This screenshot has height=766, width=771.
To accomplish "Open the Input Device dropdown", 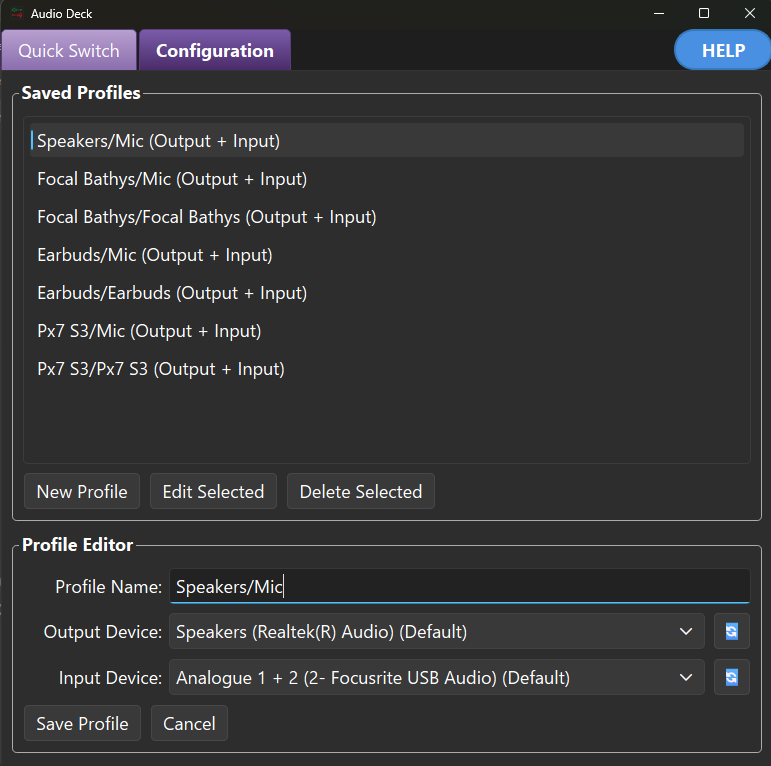I will click(437, 678).
